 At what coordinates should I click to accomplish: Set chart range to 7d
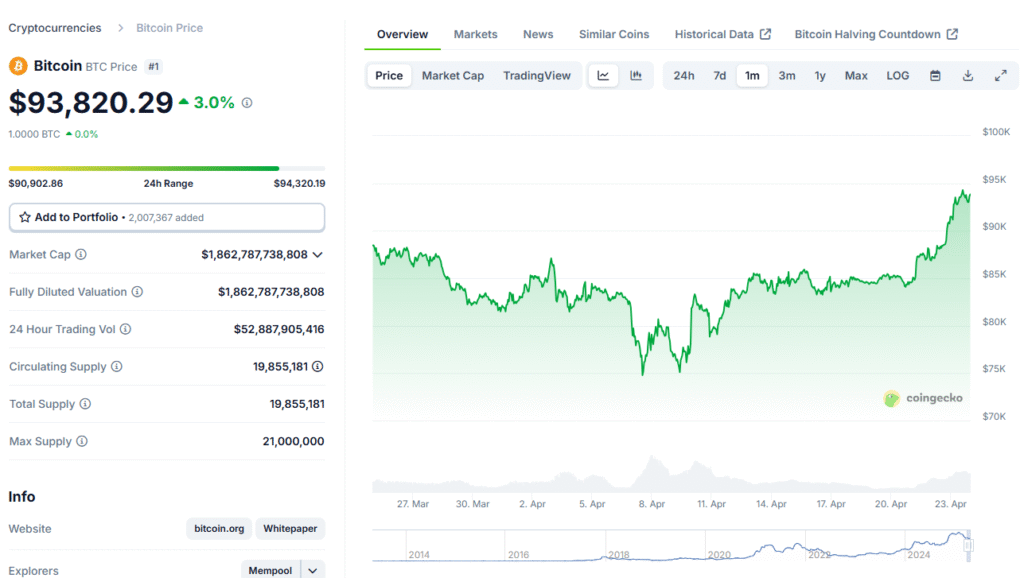(720, 76)
